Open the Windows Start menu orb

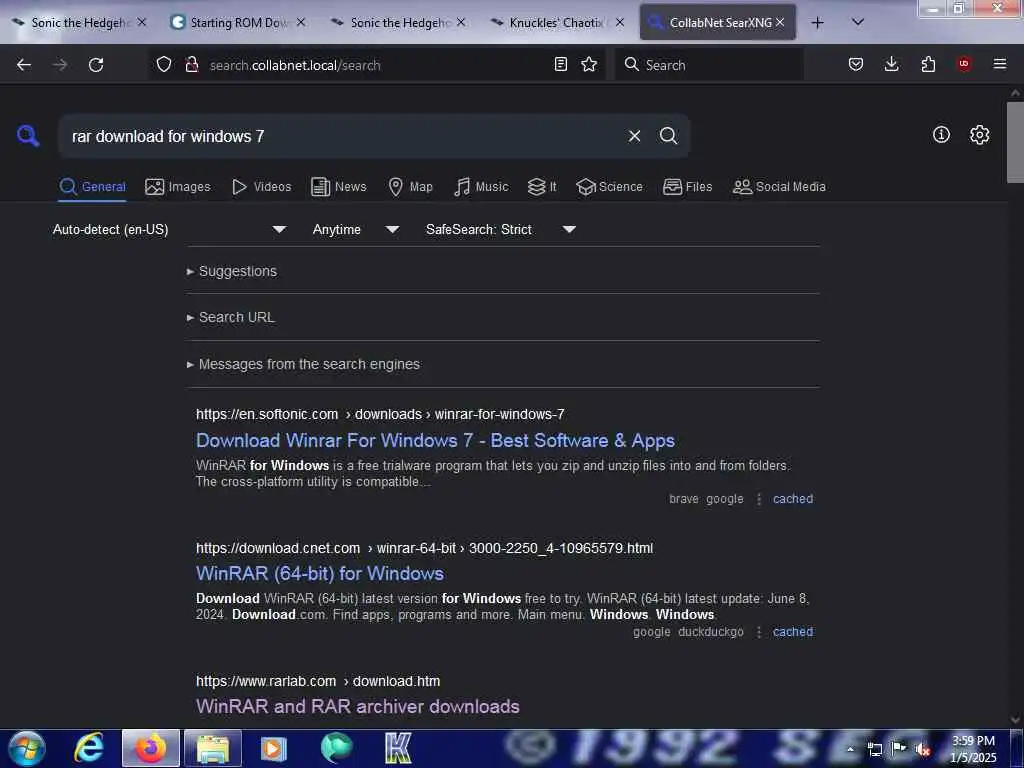tap(27, 748)
